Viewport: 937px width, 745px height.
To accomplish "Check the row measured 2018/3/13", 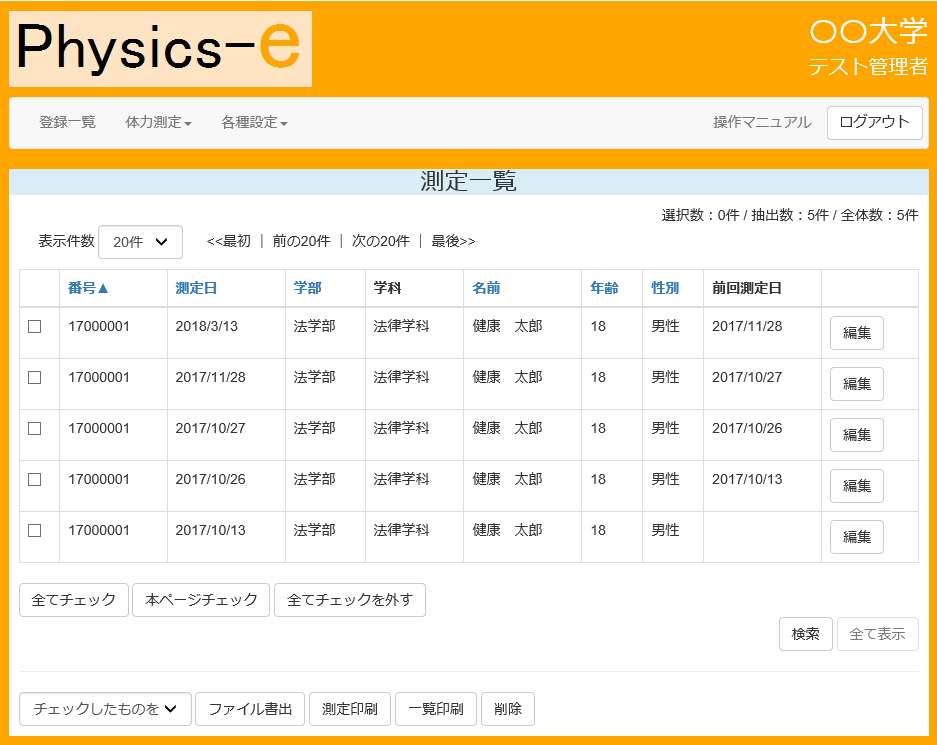I will (x=35, y=326).
